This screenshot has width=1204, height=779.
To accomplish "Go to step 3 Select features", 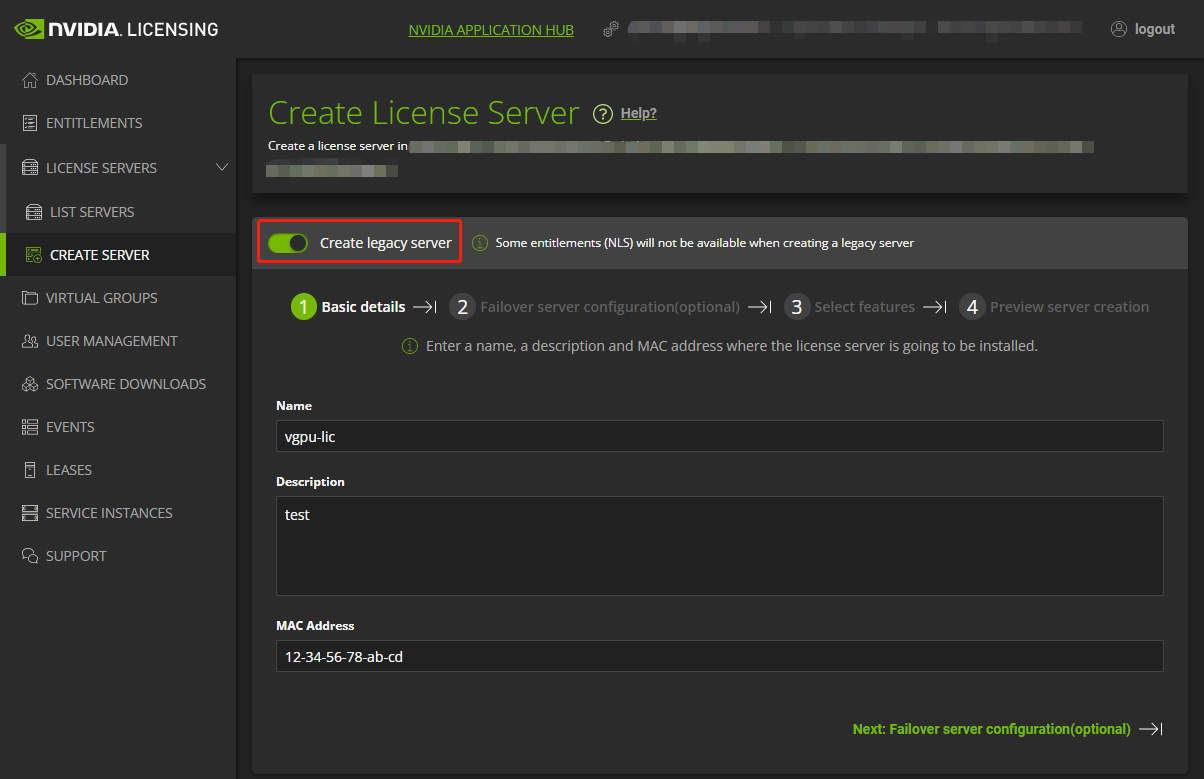I will pyautogui.click(x=849, y=307).
